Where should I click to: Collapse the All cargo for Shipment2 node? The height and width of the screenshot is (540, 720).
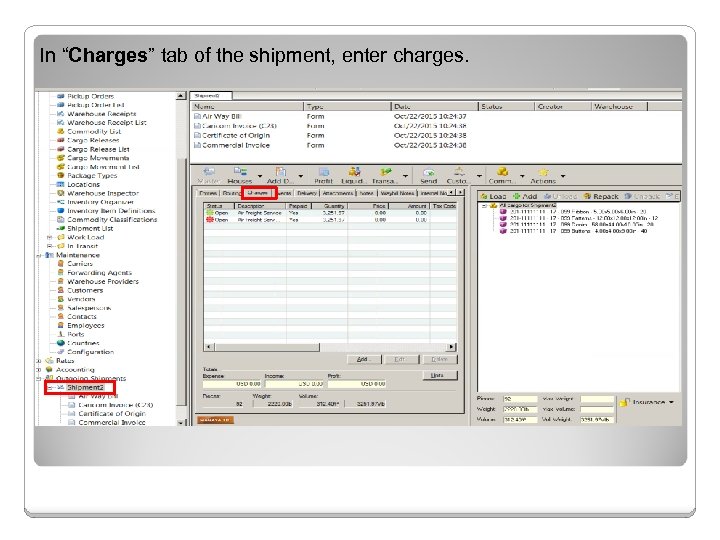click(x=484, y=206)
